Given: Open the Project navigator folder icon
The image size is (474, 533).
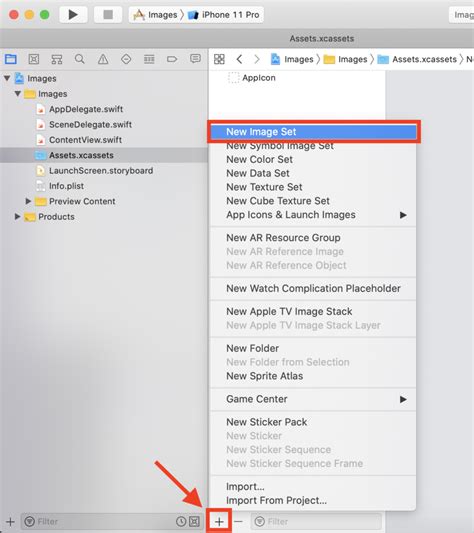Looking at the screenshot, I should (11, 59).
